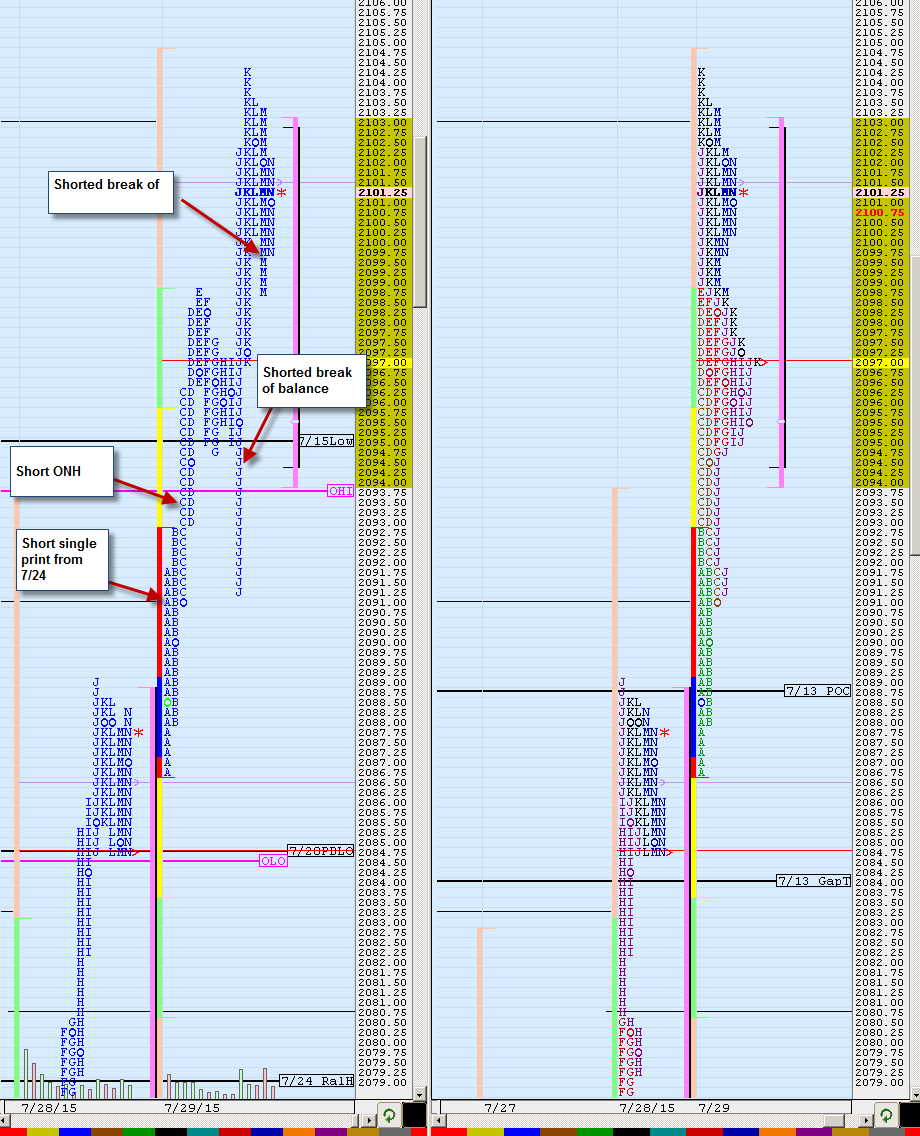This screenshot has width=920, height=1136.
Task: Click the refresh icon on the left chart
Action: tap(389, 1115)
